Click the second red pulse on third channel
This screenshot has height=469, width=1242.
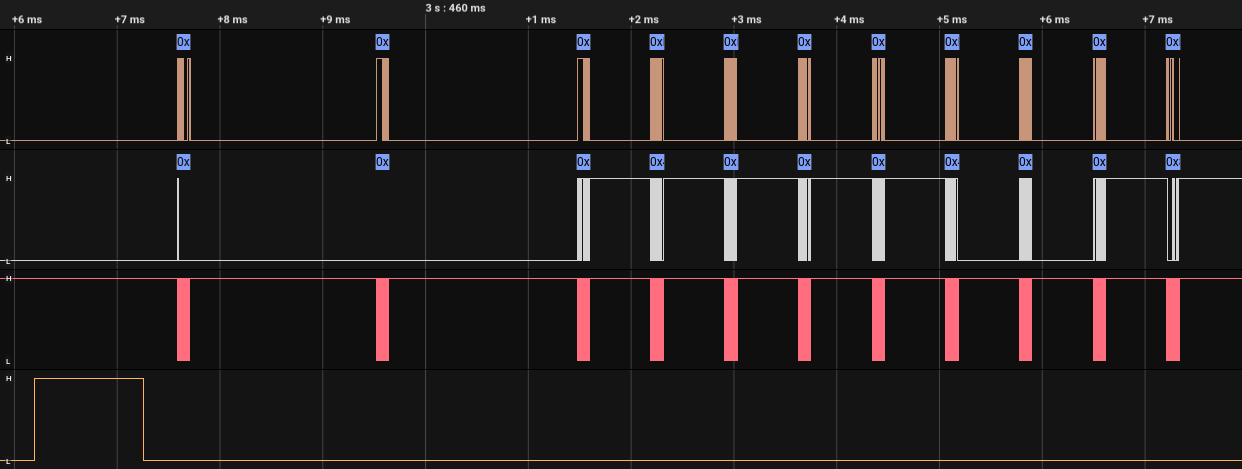pyautogui.click(x=382, y=320)
